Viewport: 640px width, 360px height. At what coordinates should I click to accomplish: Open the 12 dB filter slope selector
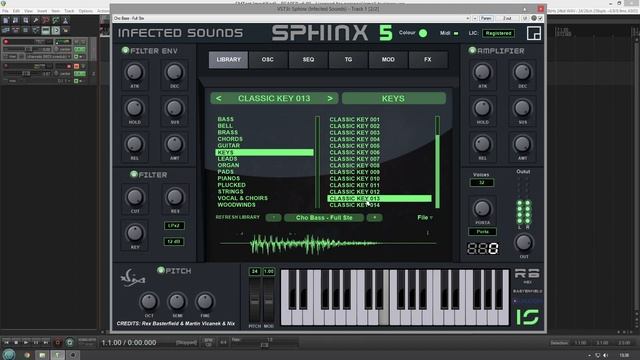(x=174, y=241)
